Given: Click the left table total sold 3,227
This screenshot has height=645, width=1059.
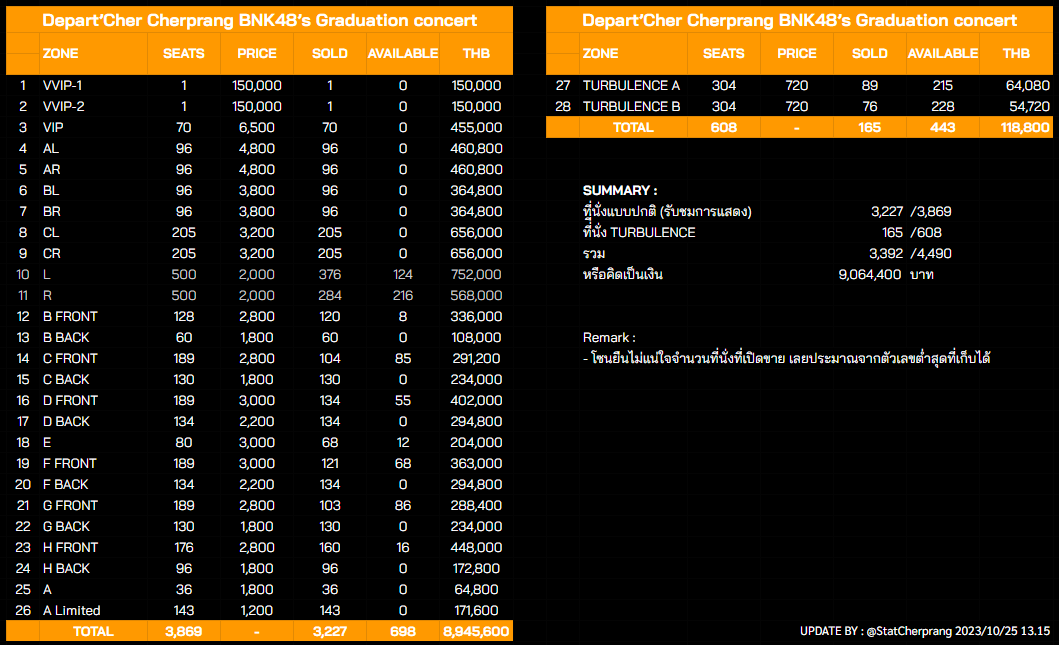Looking at the screenshot, I should click(330, 631).
